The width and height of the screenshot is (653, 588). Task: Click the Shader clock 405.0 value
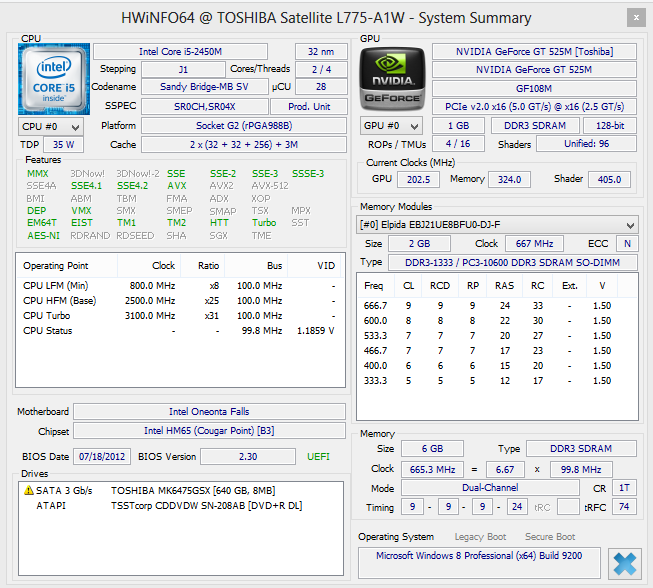(609, 179)
